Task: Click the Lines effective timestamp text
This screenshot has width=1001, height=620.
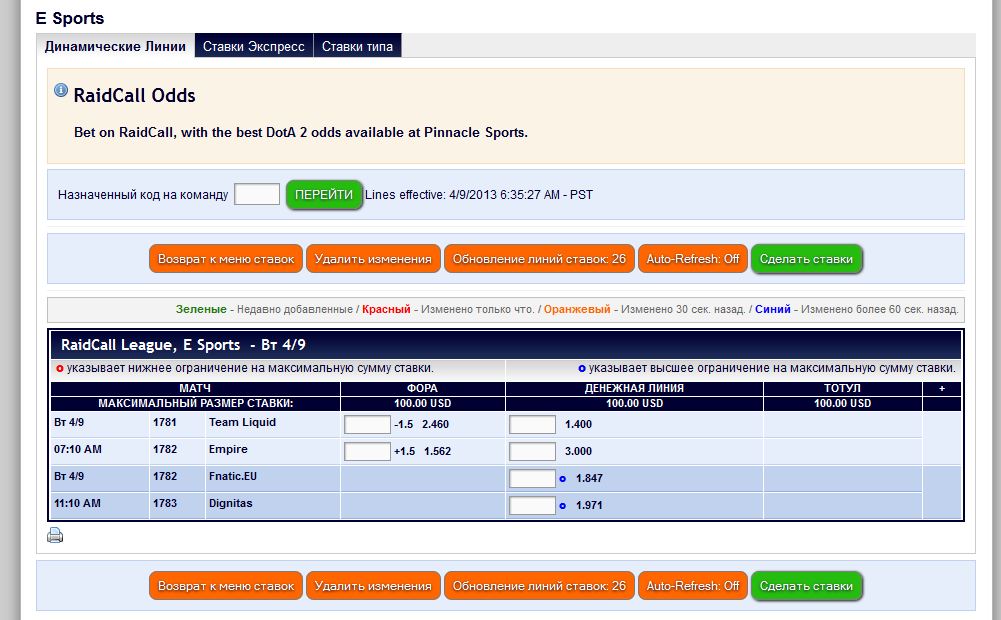Action: click(x=479, y=195)
